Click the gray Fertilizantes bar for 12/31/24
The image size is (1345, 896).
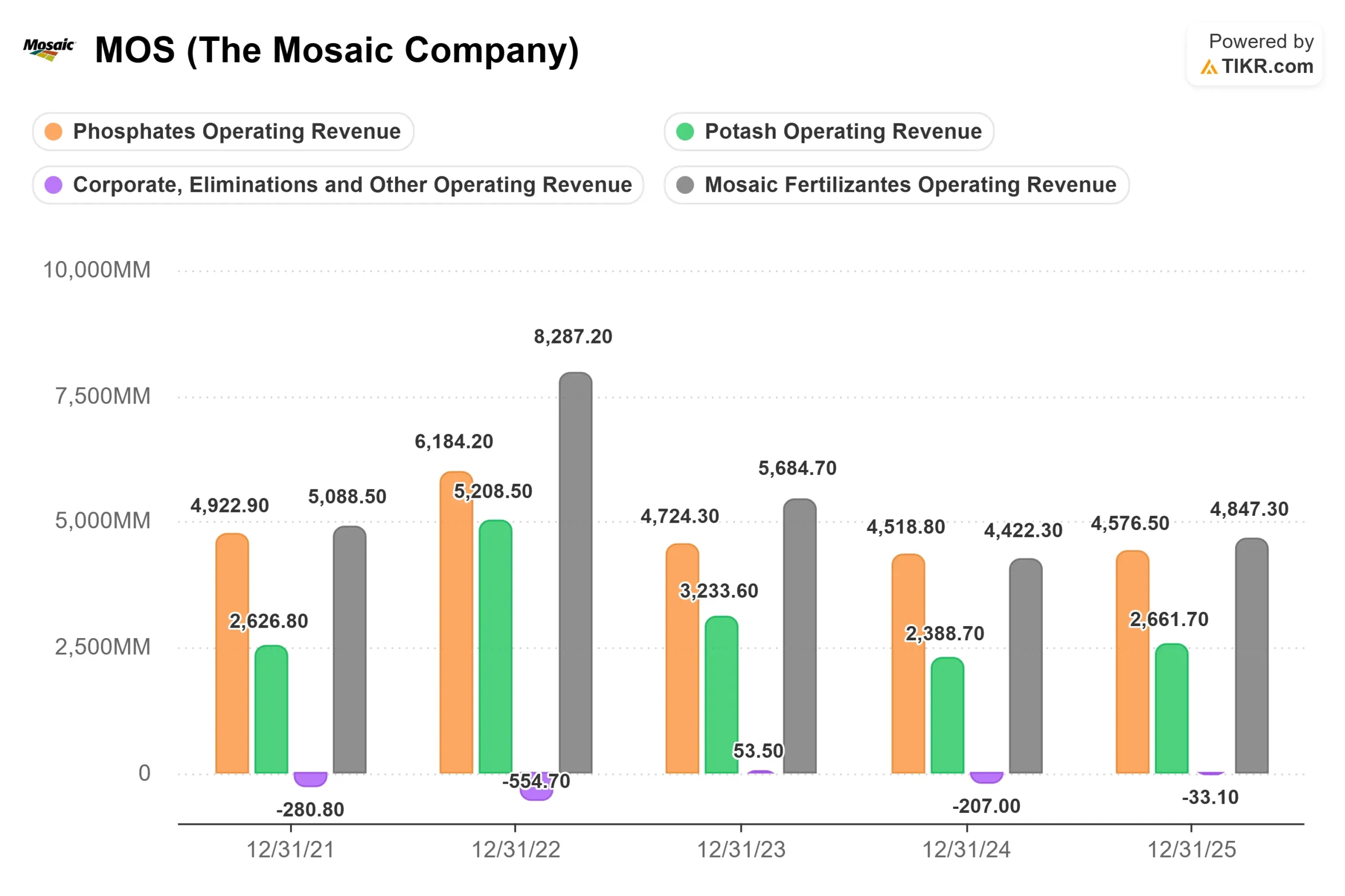[x=1026, y=666]
